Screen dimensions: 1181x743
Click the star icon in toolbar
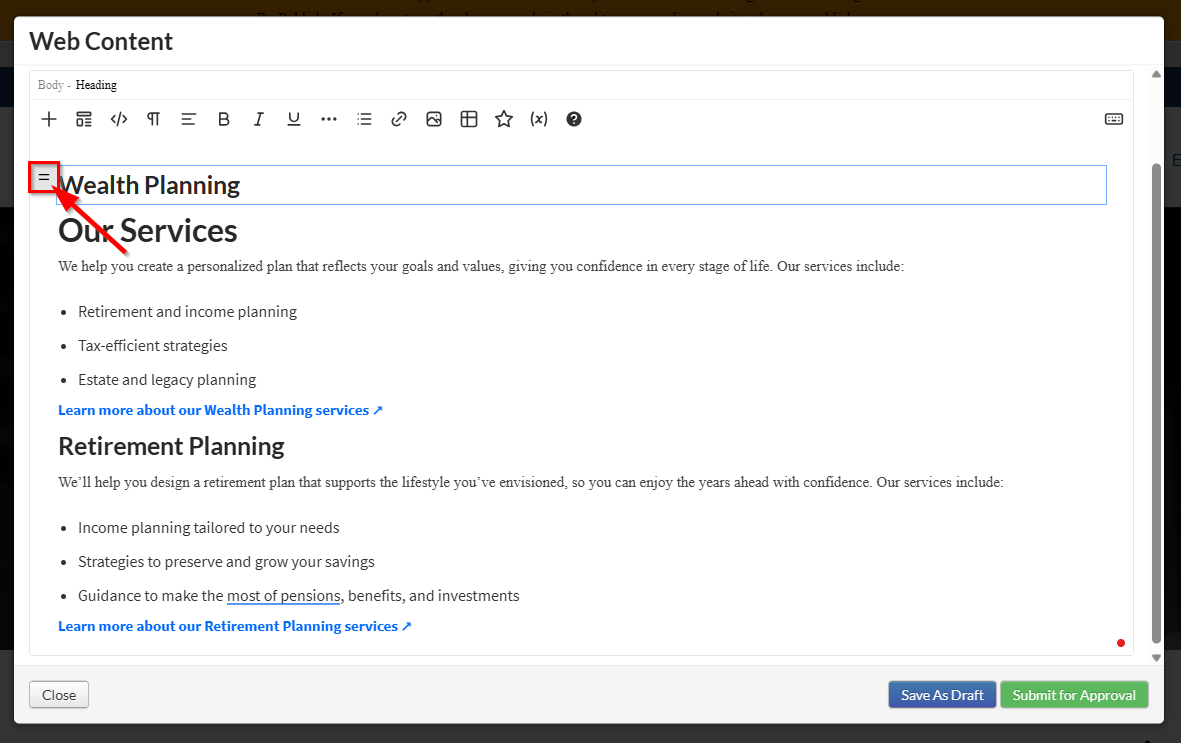[504, 119]
